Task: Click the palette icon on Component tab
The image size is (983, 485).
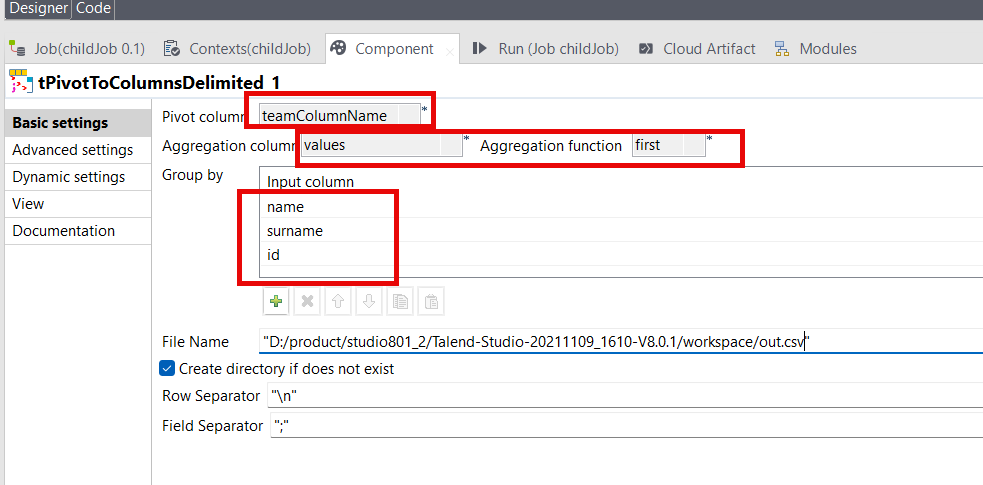Action: coord(338,48)
